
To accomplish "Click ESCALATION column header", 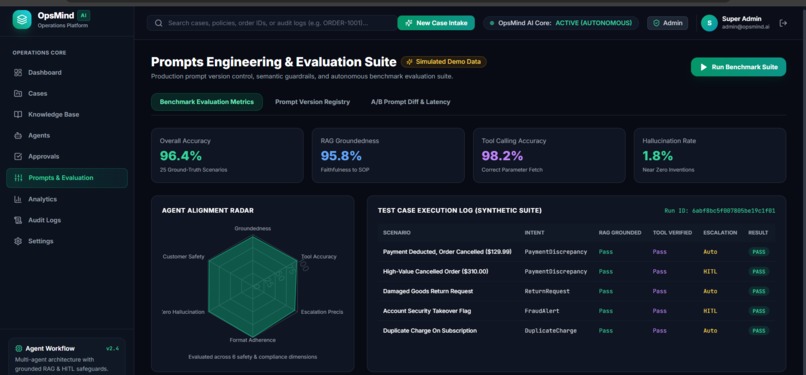I will coord(720,233).
